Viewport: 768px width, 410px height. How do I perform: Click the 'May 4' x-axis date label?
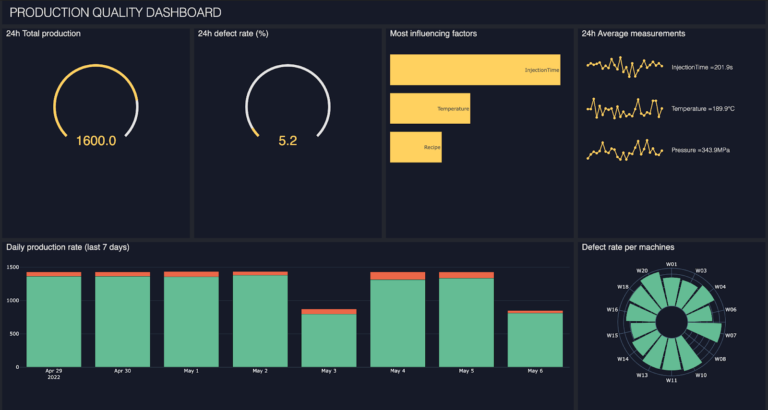[x=398, y=371]
